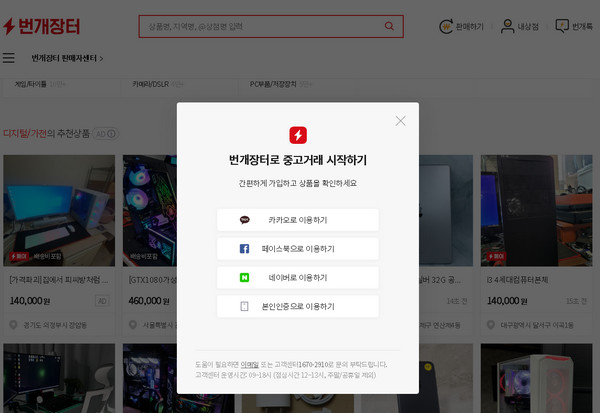The width and height of the screenshot is (600, 413).
Task: Click the 번개장터 logo in the header
Action: click(x=41, y=26)
